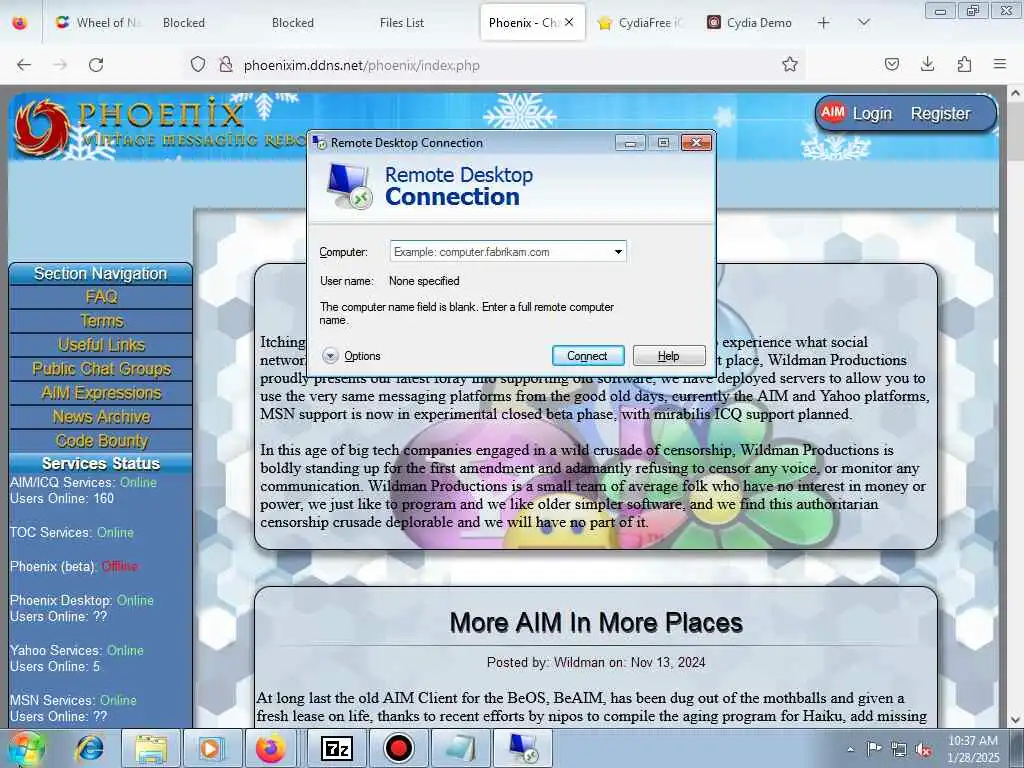Open the Firefox hamburger menu

1000,65
